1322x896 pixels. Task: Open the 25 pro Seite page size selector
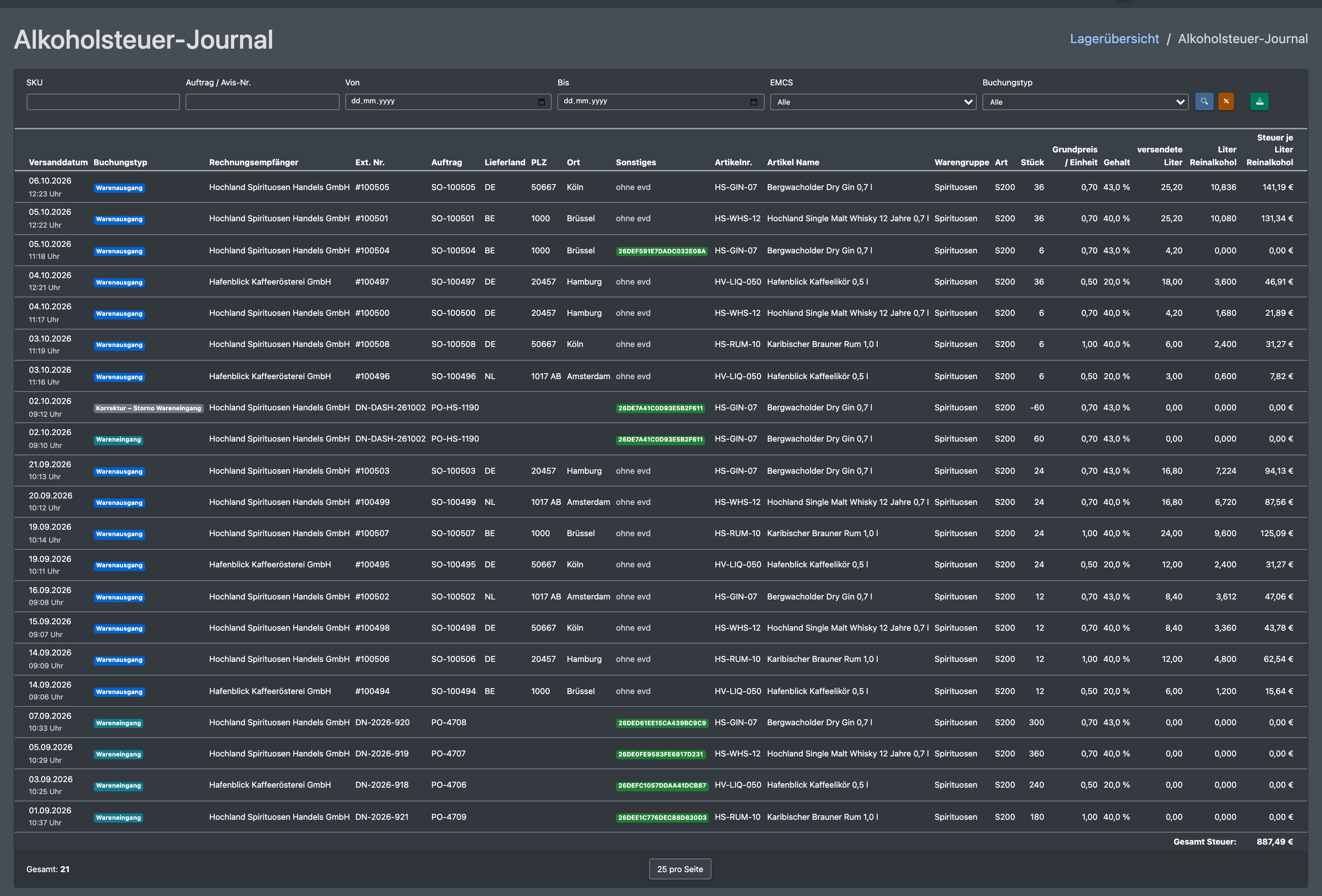(x=680, y=869)
